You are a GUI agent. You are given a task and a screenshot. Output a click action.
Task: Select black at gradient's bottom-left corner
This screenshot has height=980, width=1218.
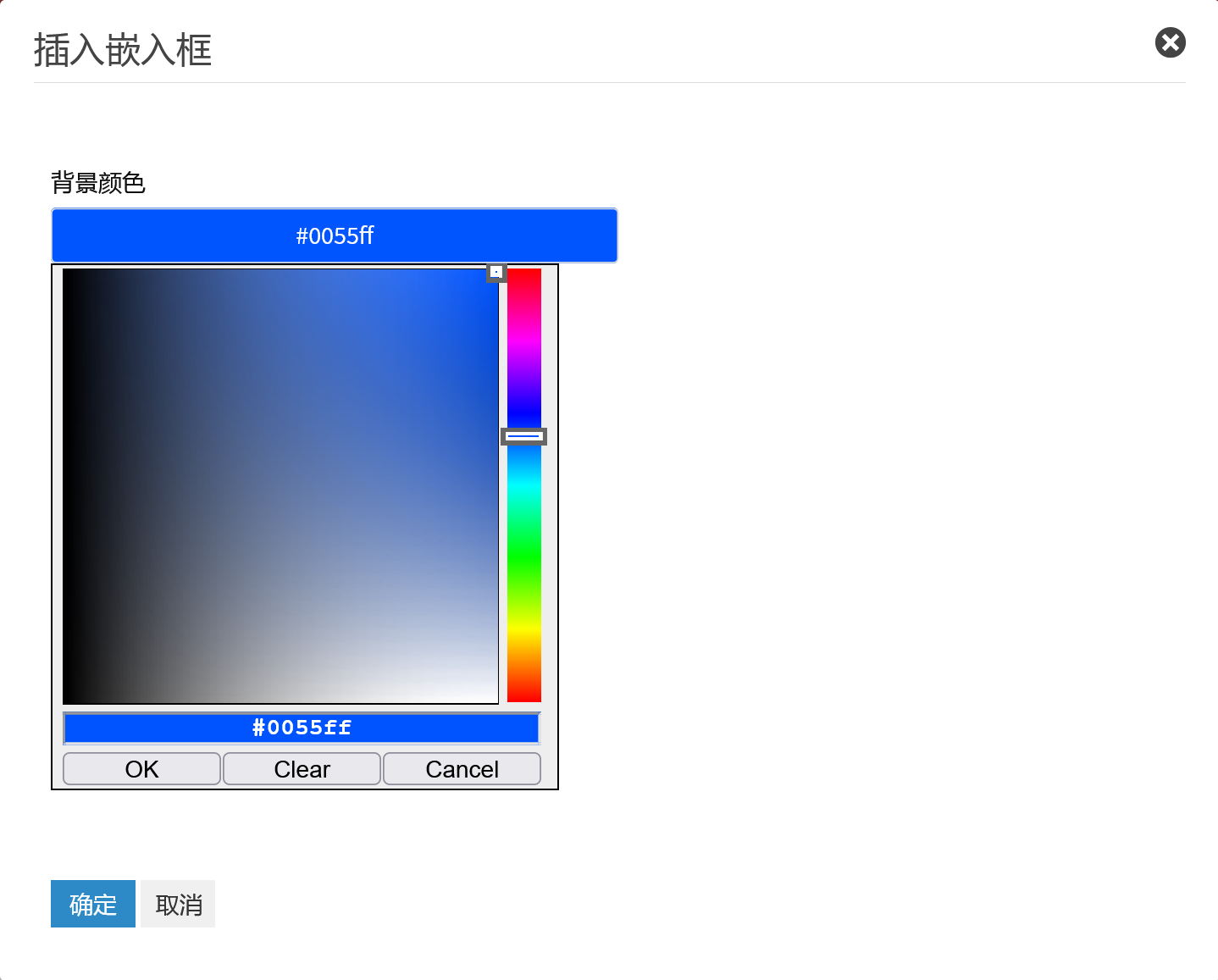(x=66, y=700)
